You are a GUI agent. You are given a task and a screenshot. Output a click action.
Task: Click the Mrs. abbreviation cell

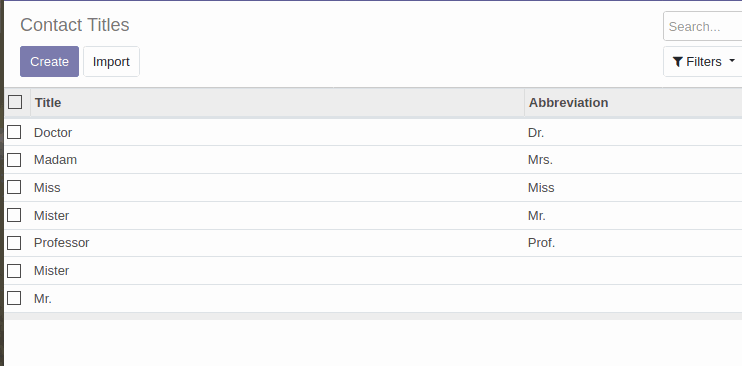tap(540, 160)
